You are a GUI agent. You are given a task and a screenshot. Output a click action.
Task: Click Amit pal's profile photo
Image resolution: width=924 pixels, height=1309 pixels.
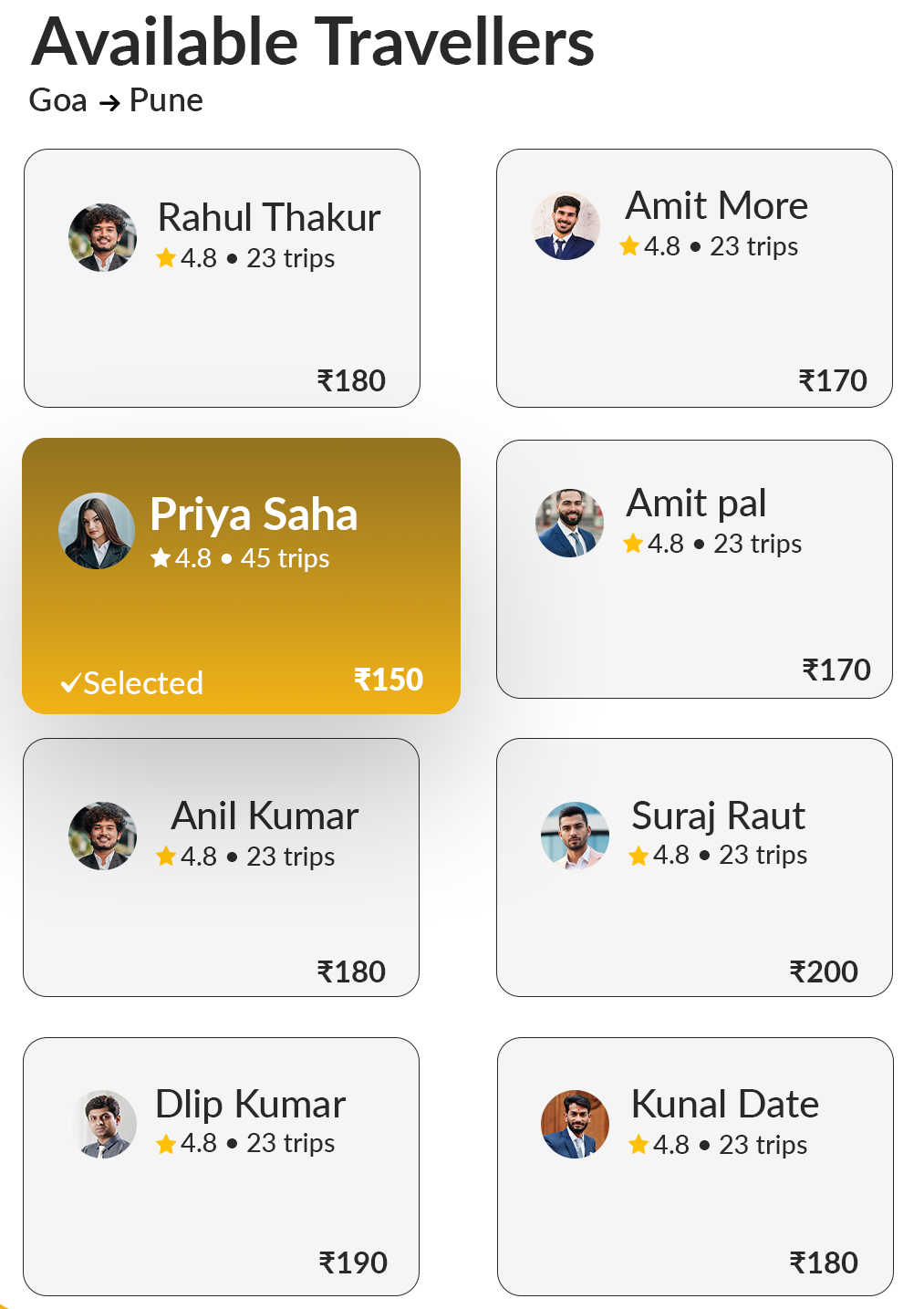[569, 523]
